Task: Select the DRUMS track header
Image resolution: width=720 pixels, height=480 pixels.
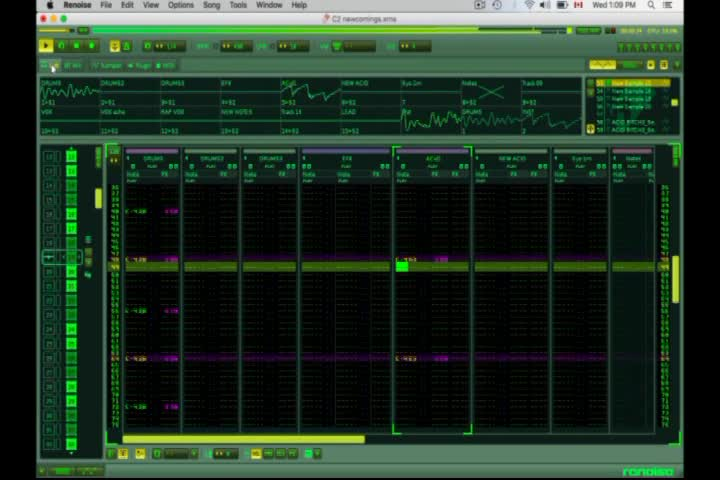Action: tap(153, 158)
